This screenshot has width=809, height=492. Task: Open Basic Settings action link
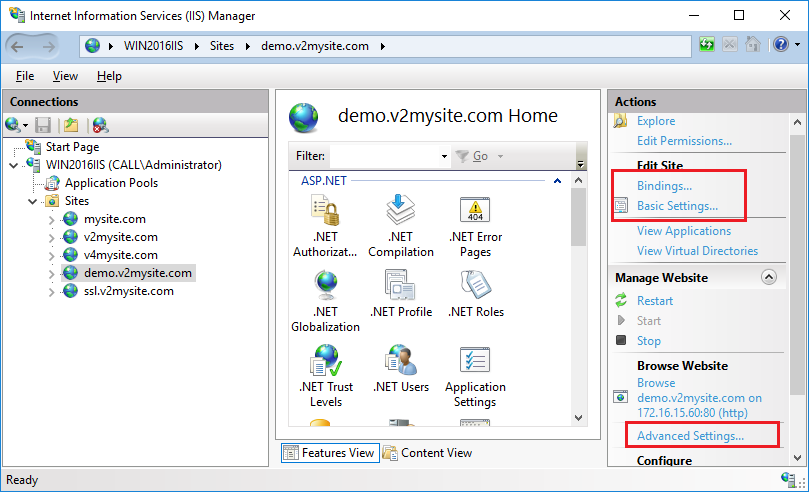tap(677, 206)
